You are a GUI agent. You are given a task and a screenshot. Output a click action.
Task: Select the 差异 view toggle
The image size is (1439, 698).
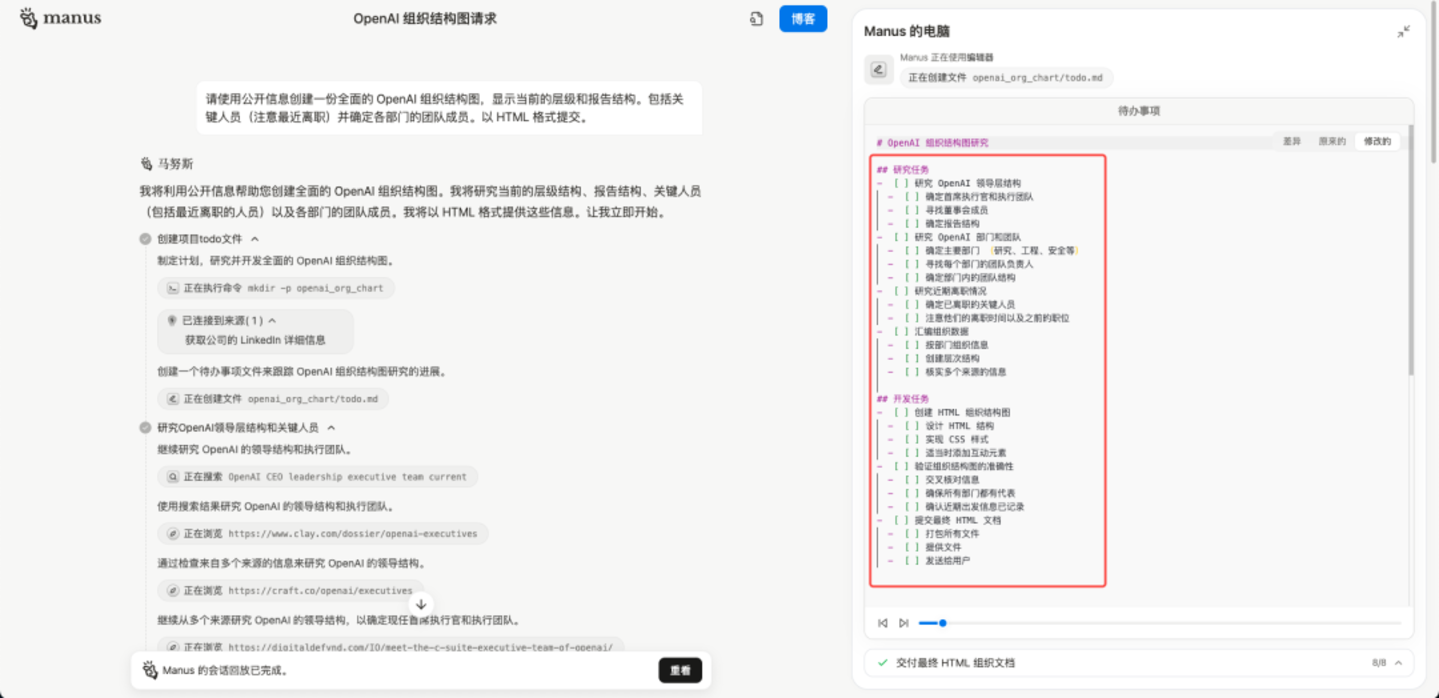pyautogui.click(x=1292, y=142)
